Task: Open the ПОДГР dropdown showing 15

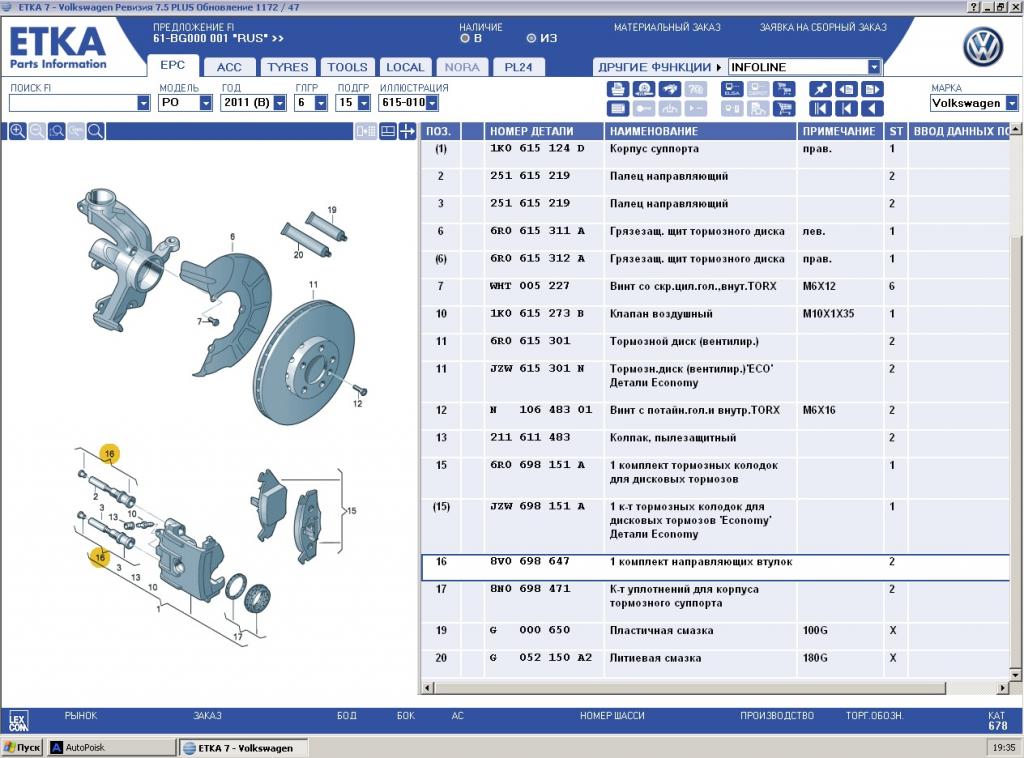Action: 364,103
